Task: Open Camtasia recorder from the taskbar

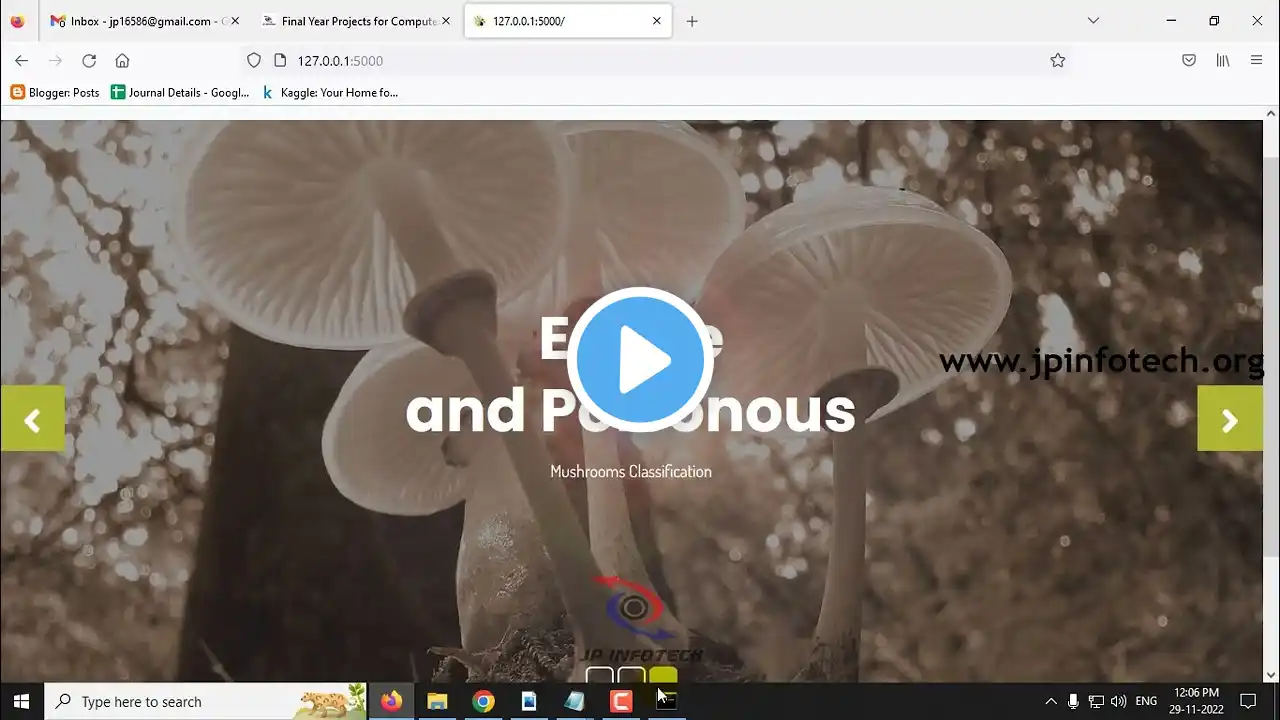Action: click(x=621, y=701)
